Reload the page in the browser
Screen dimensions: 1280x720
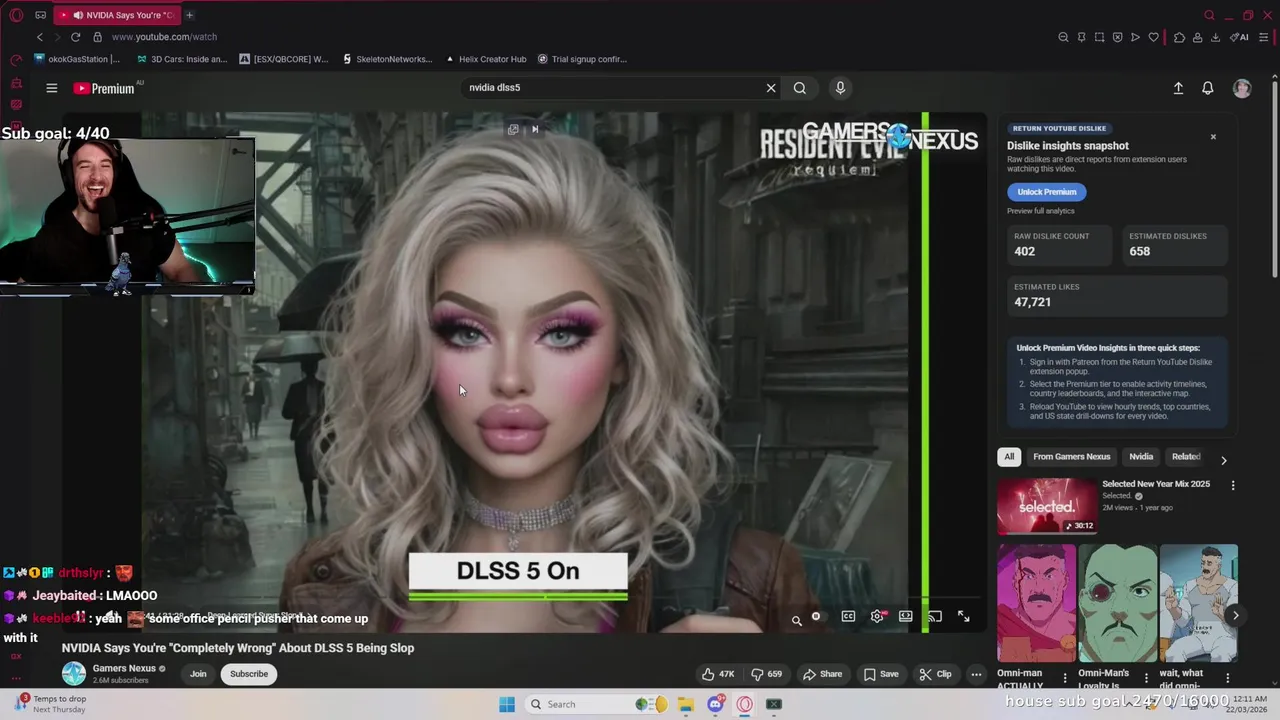point(75,37)
